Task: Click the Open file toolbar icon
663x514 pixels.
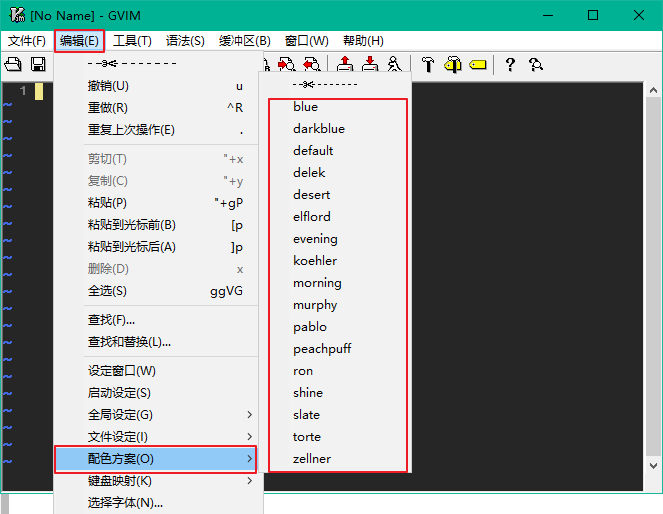Action: [13, 64]
